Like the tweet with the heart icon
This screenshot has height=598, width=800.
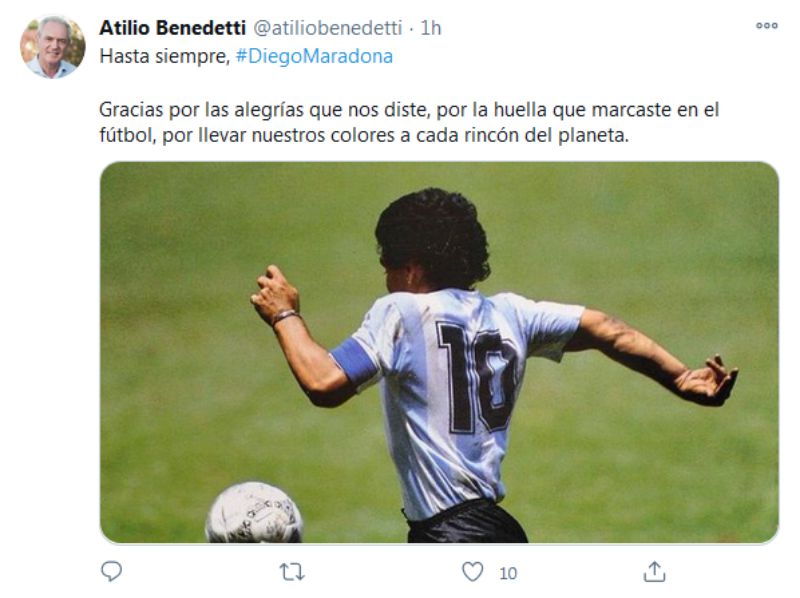472,571
